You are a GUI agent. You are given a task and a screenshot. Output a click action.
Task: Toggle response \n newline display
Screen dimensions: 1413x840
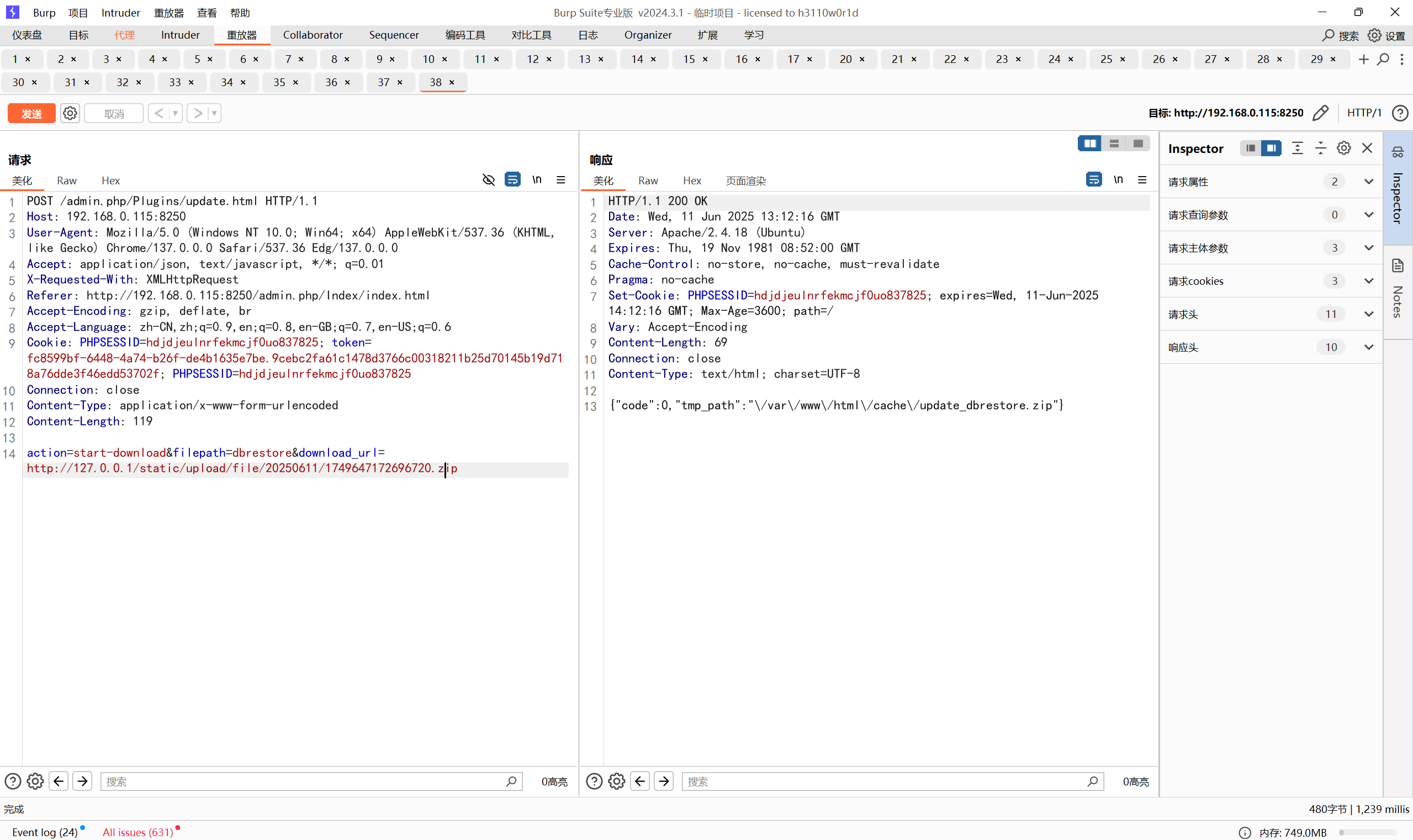(1118, 180)
